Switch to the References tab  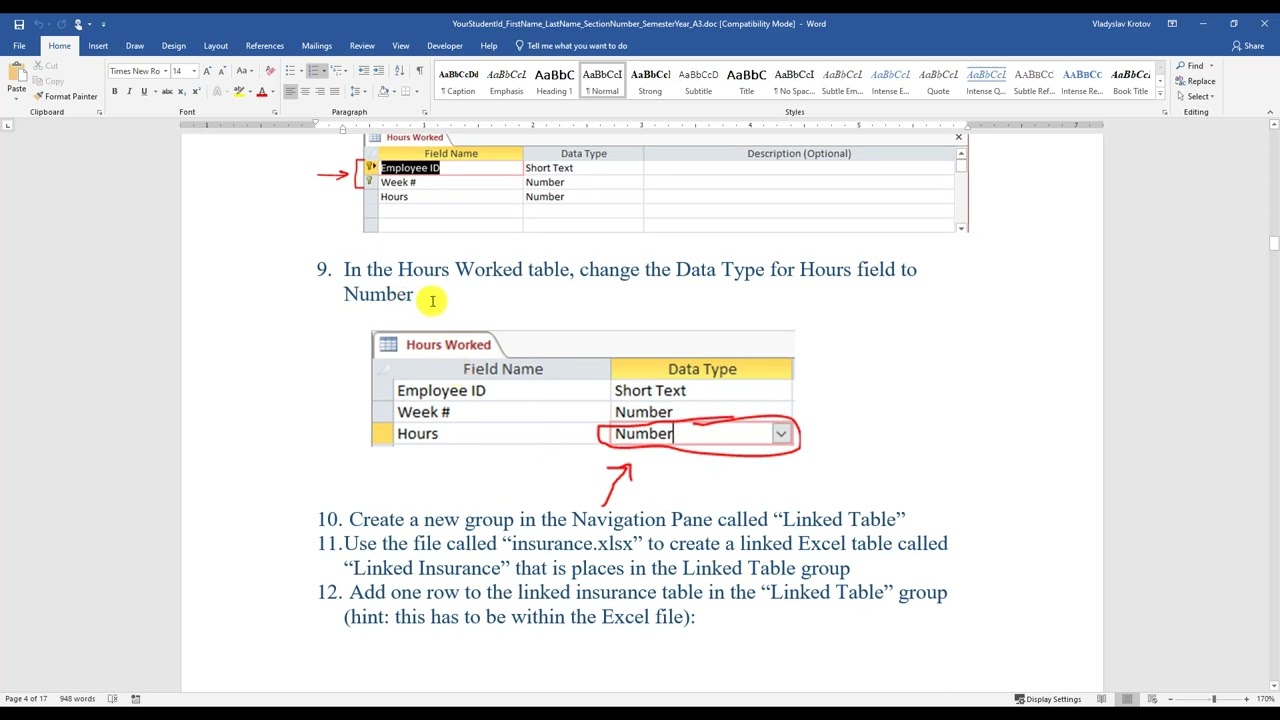(265, 46)
